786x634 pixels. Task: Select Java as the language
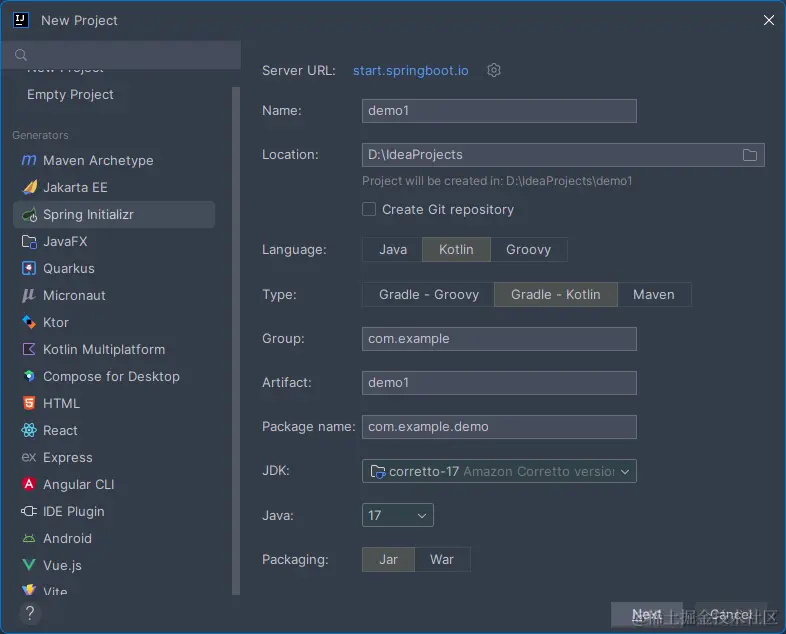(x=392, y=250)
